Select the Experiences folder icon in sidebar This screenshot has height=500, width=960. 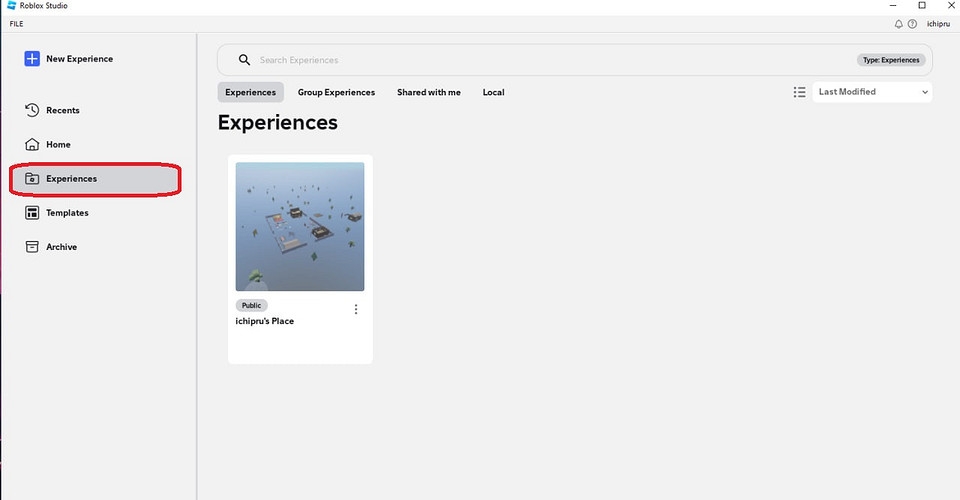point(33,179)
